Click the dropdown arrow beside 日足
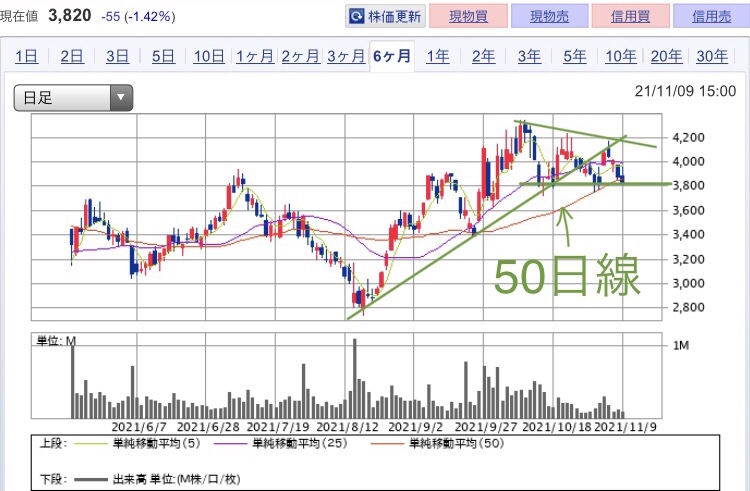Screen dimensions: 750x491 (121, 98)
